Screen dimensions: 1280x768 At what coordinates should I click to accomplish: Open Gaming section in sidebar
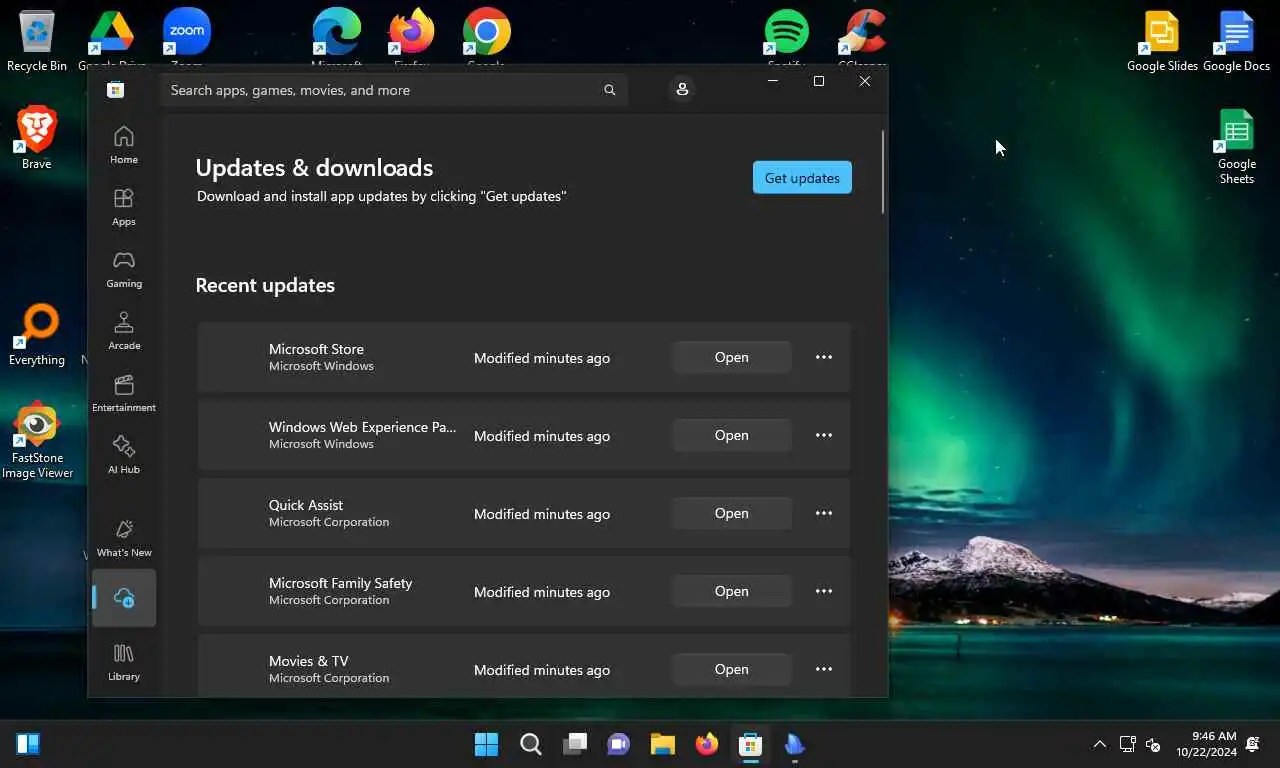[124, 269]
